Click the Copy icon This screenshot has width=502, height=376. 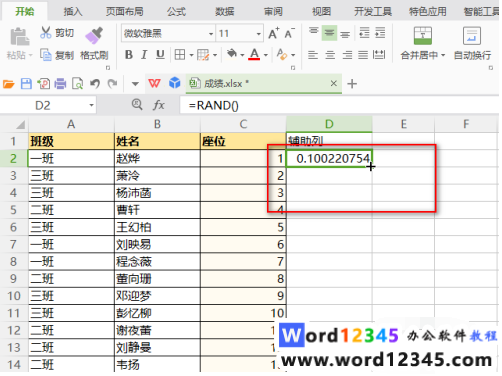(46, 55)
